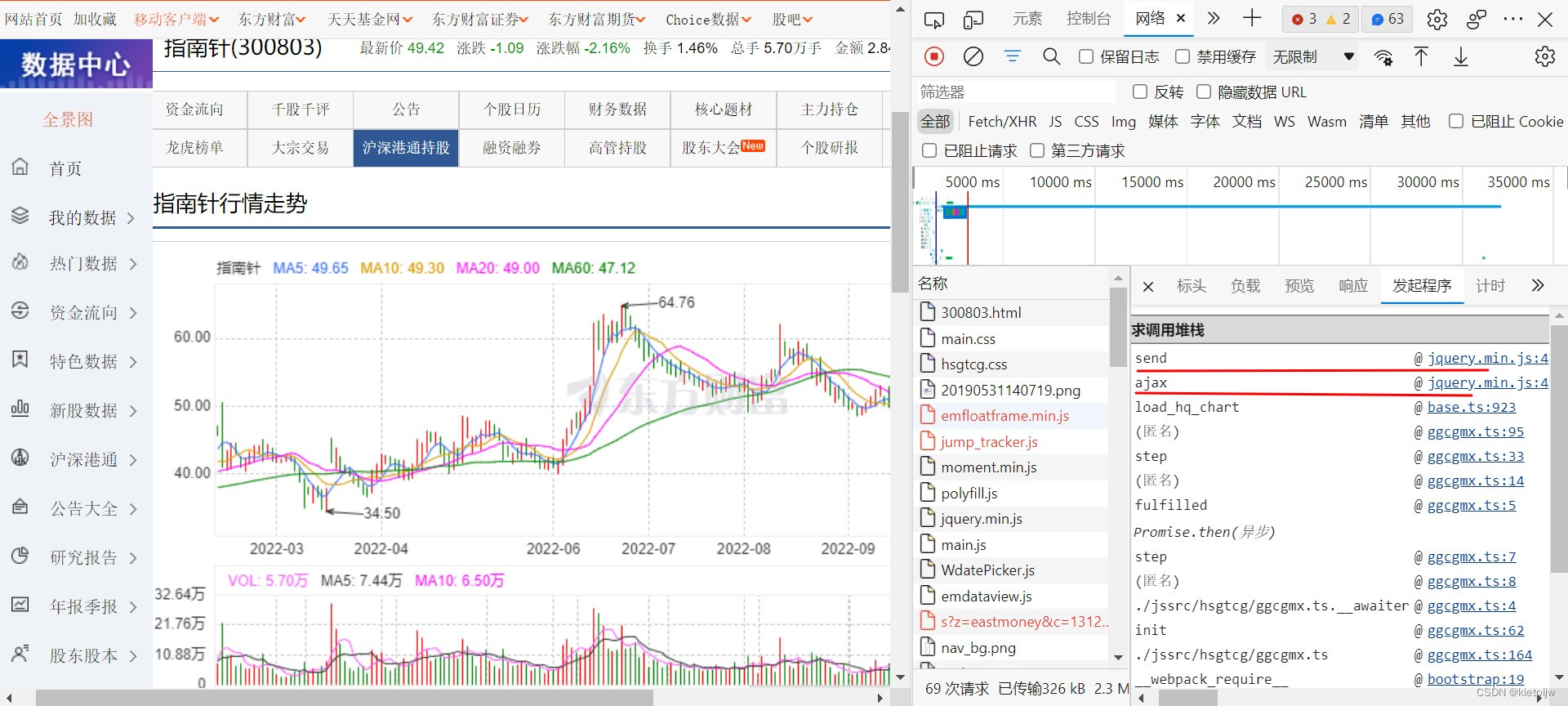The image size is (1568, 706).
Task: Click the network timeline overview at 10000 ms
Action: [x=1060, y=181]
